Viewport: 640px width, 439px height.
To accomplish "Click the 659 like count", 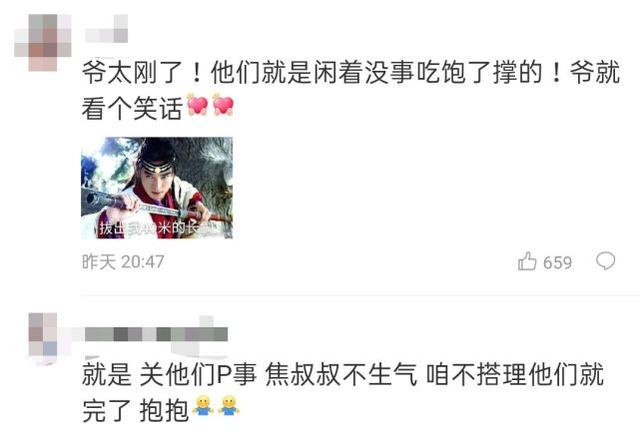I will coord(558,263).
